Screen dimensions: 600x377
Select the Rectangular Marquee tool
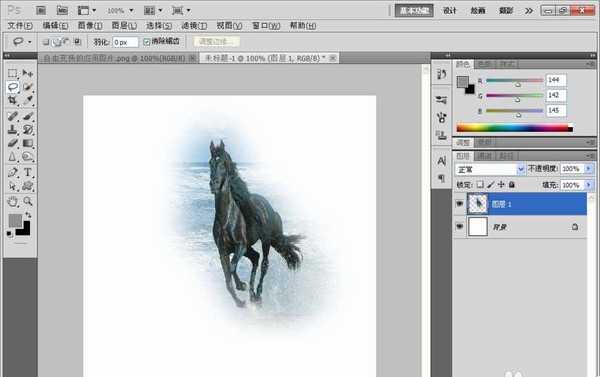click(x=13, y=73)
